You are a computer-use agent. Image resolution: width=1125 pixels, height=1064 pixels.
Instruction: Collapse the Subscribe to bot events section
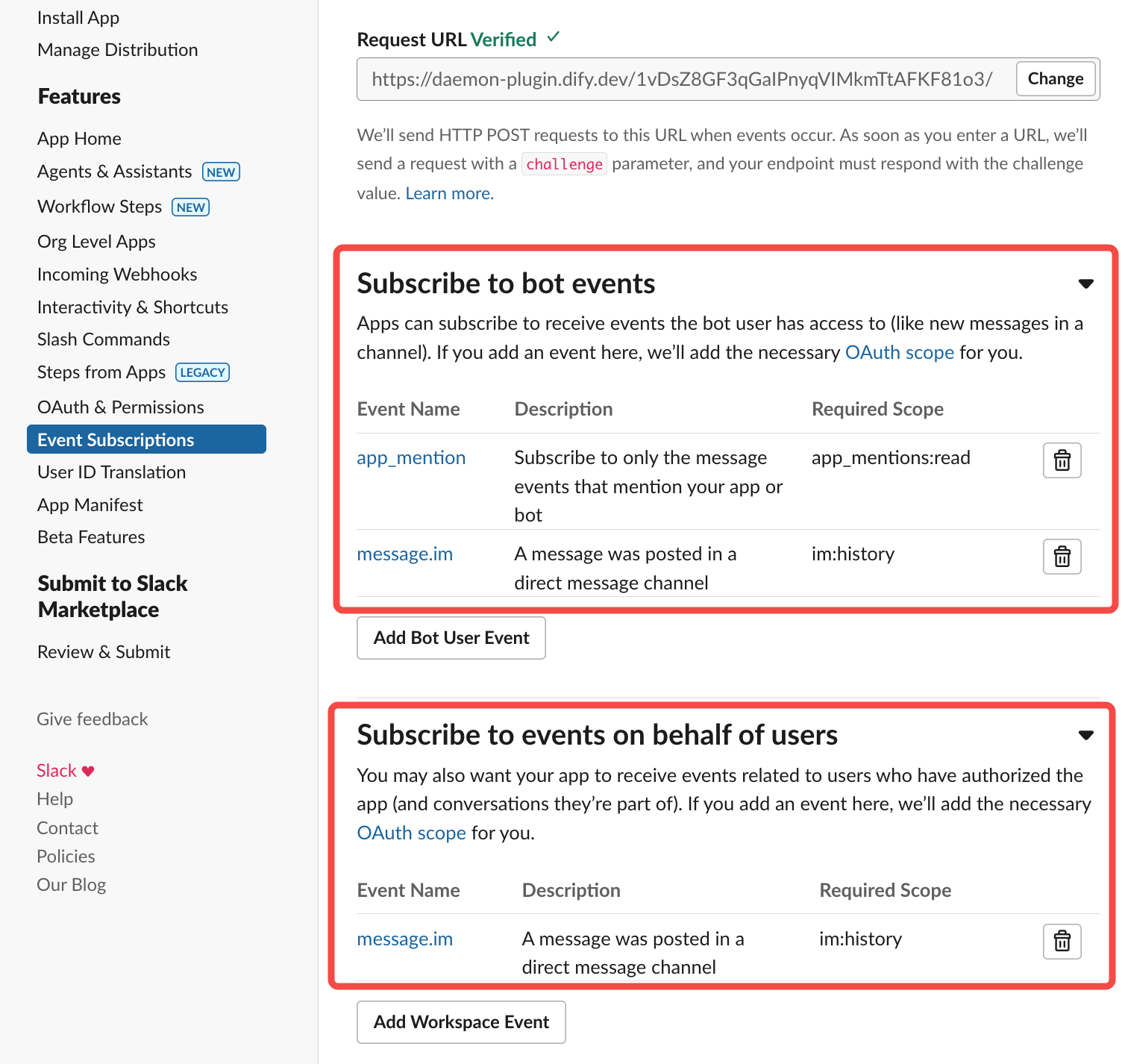pos(1085,284)
